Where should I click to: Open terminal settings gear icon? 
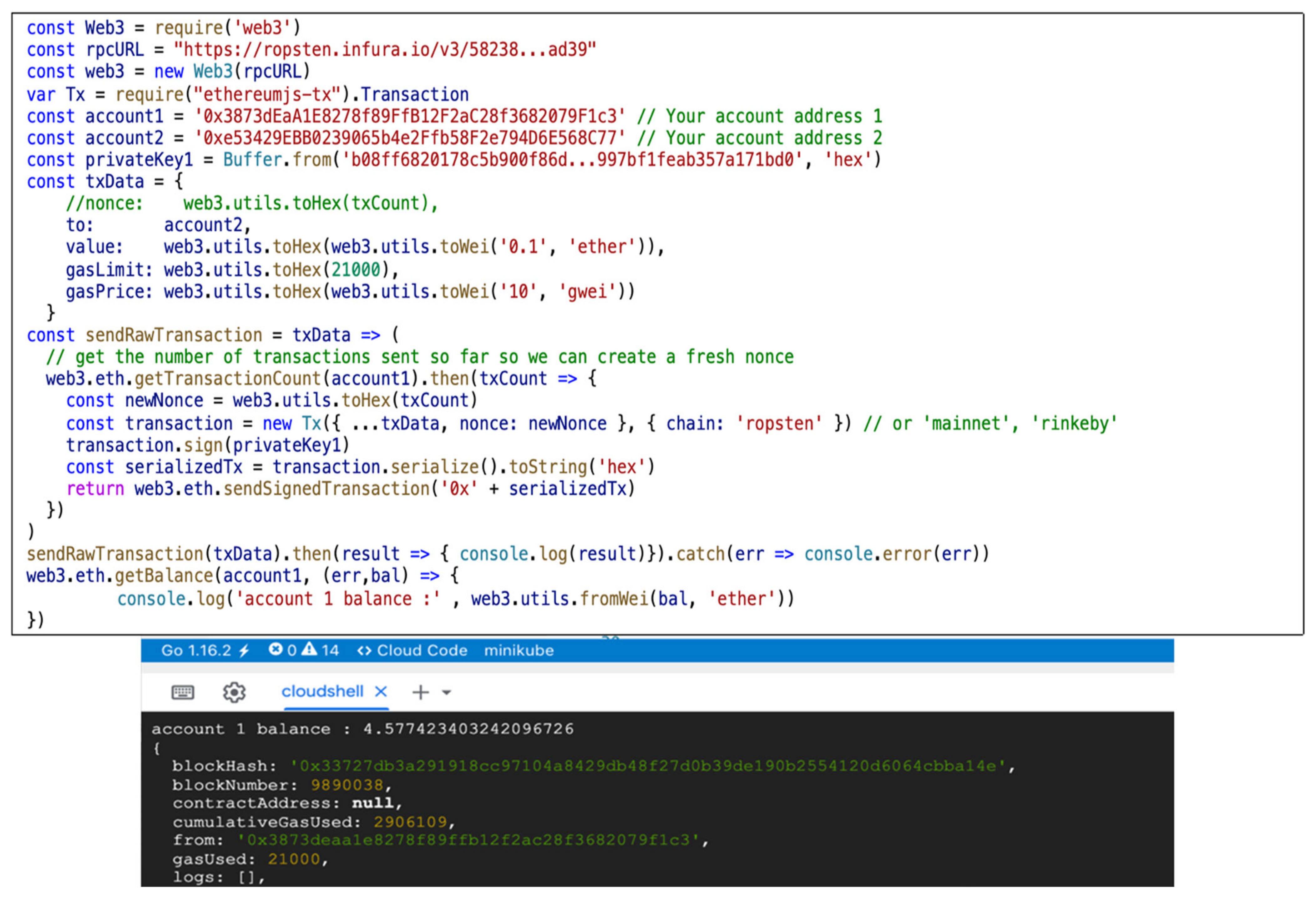click(x=234, y=692)
